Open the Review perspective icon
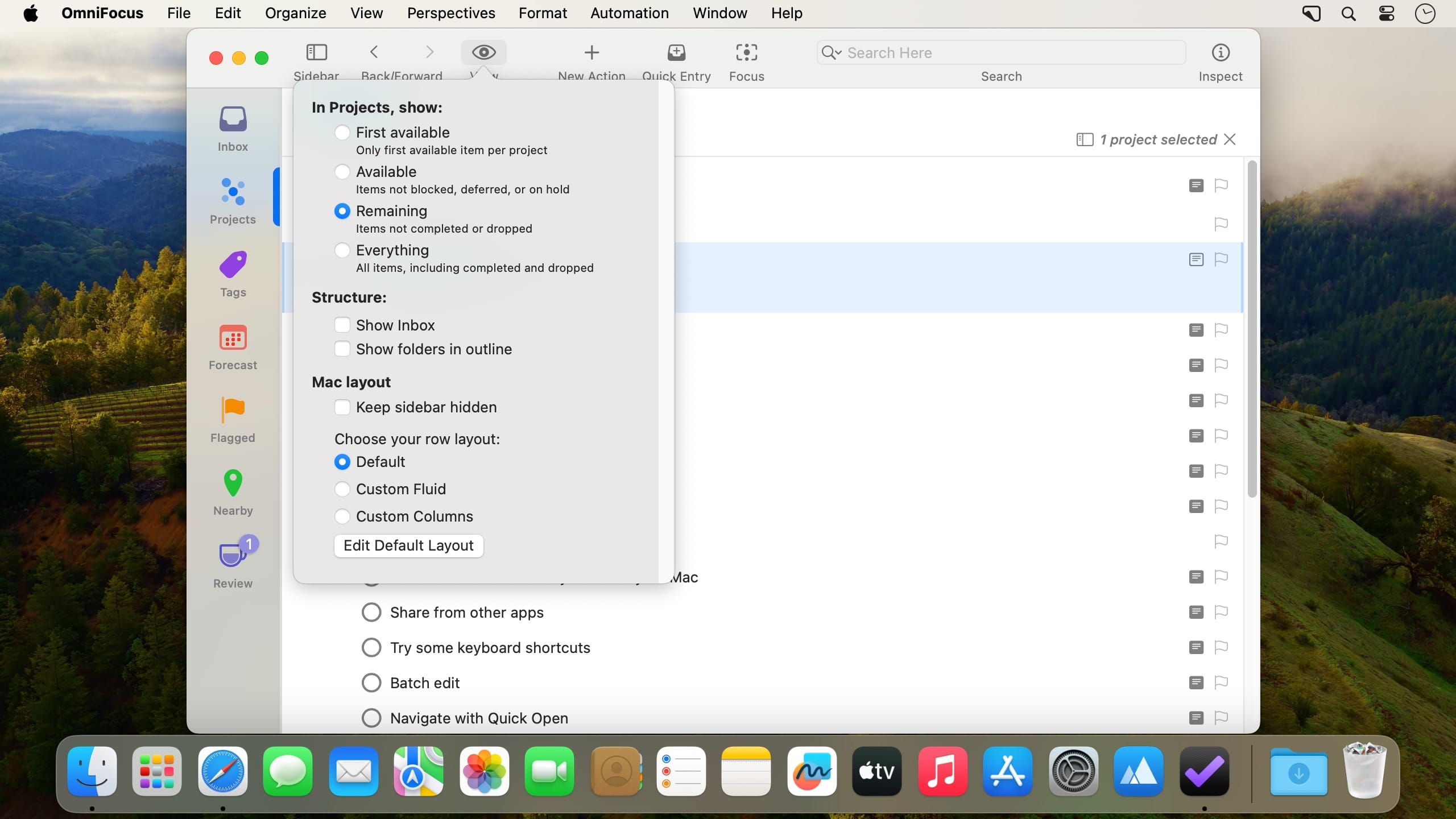 233,555
